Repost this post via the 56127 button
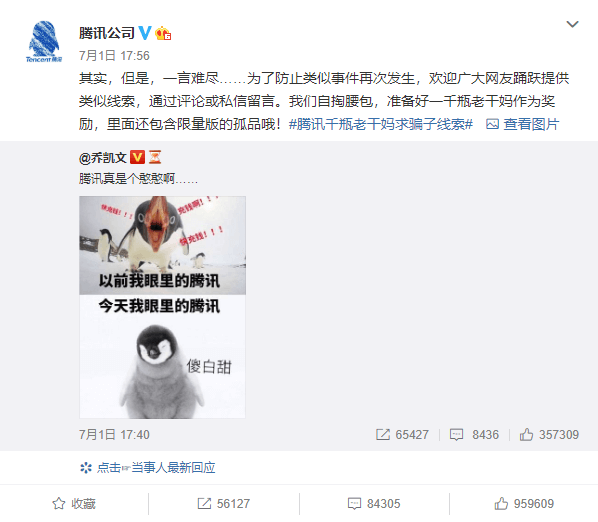598x522 pixels. click(x=223, y=504)
